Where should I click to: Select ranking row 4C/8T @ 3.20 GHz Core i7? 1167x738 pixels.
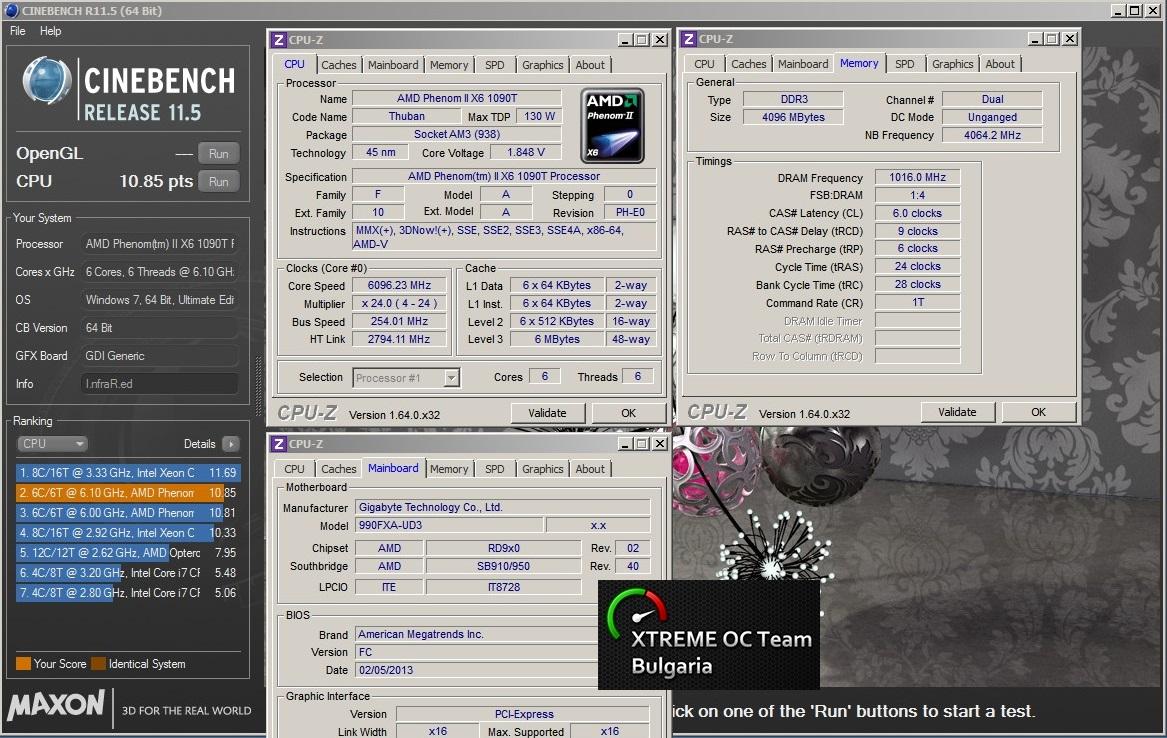click(128, 573)
